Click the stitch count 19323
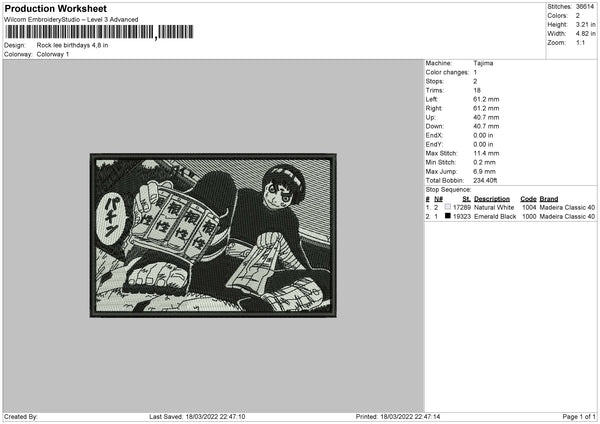This screenshot has height=424, width=600. (x=461, y=217)
